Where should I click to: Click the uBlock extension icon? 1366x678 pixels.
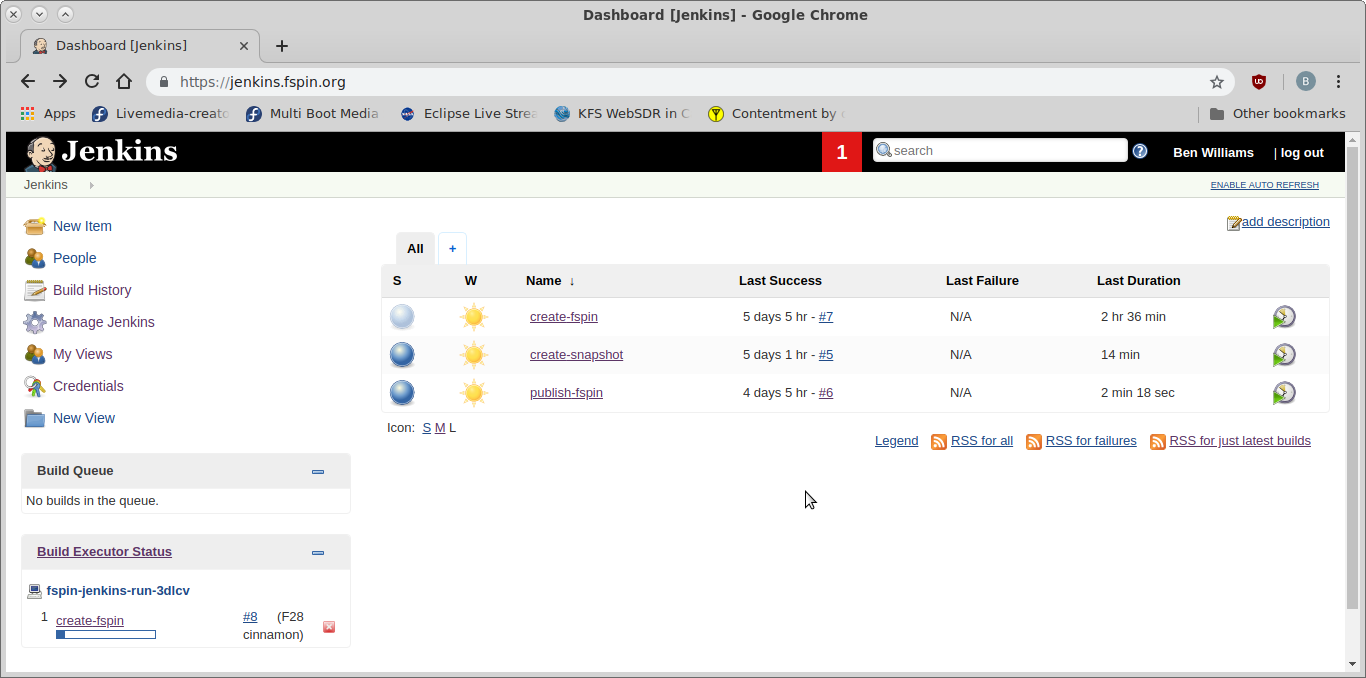(x=1259, y=82)
